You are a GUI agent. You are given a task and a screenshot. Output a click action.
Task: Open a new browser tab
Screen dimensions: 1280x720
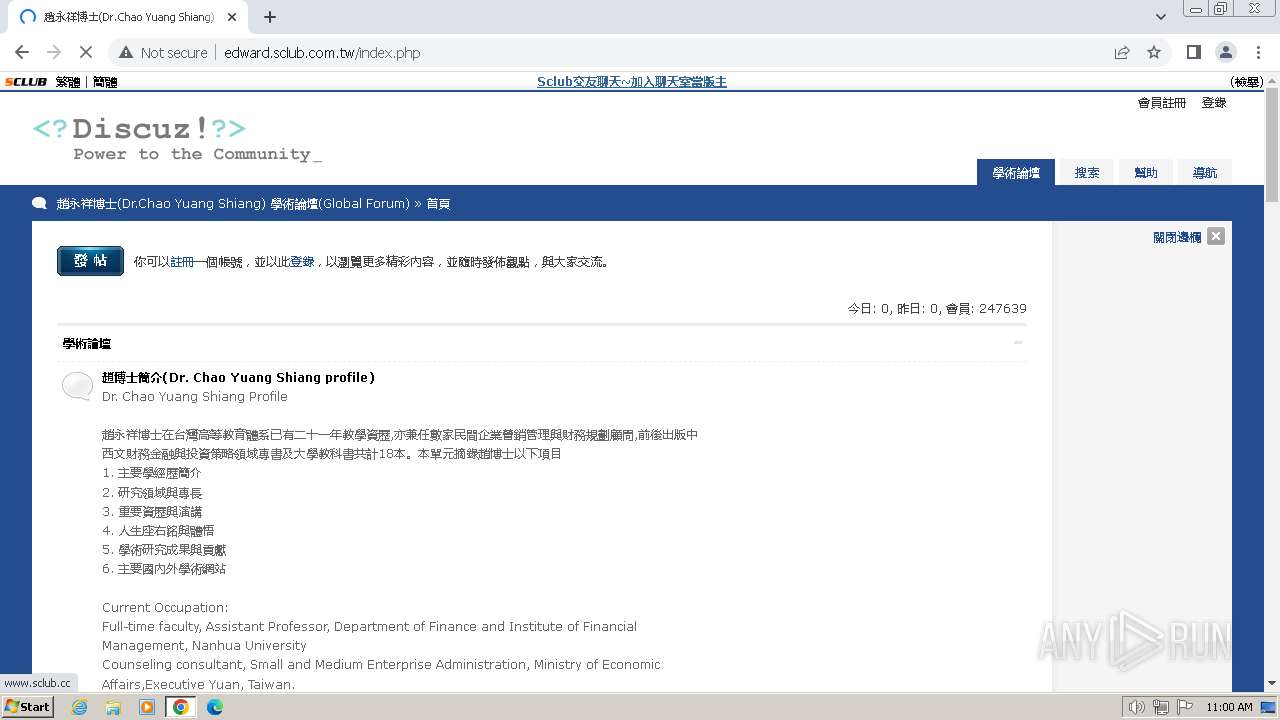point(270,17)
